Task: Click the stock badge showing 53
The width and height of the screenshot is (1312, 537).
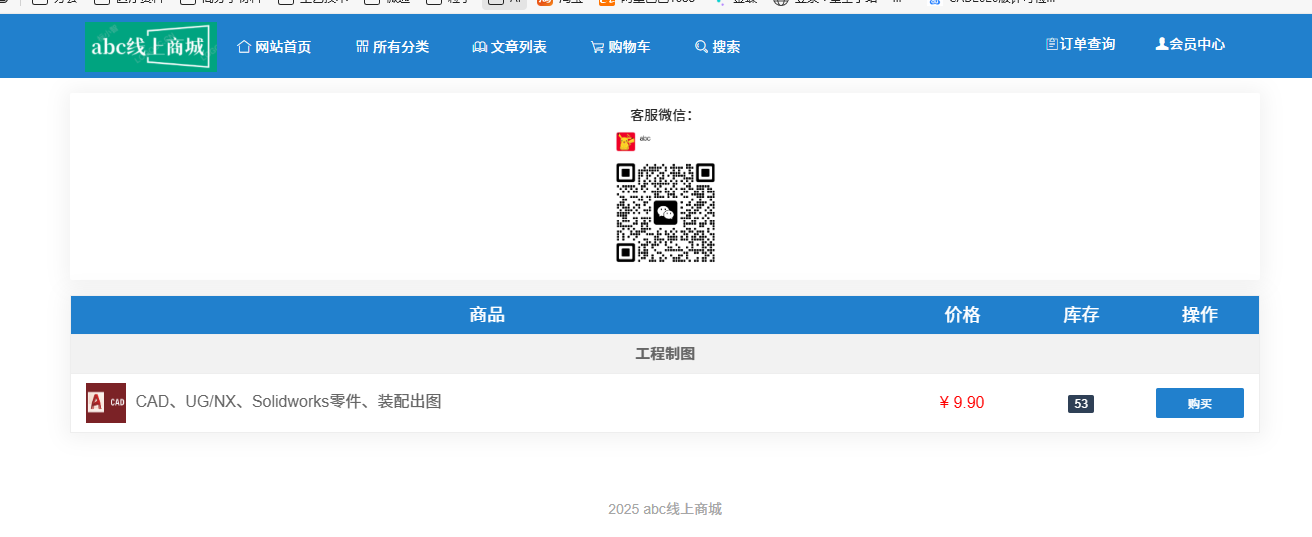Action: (1080, 404)
